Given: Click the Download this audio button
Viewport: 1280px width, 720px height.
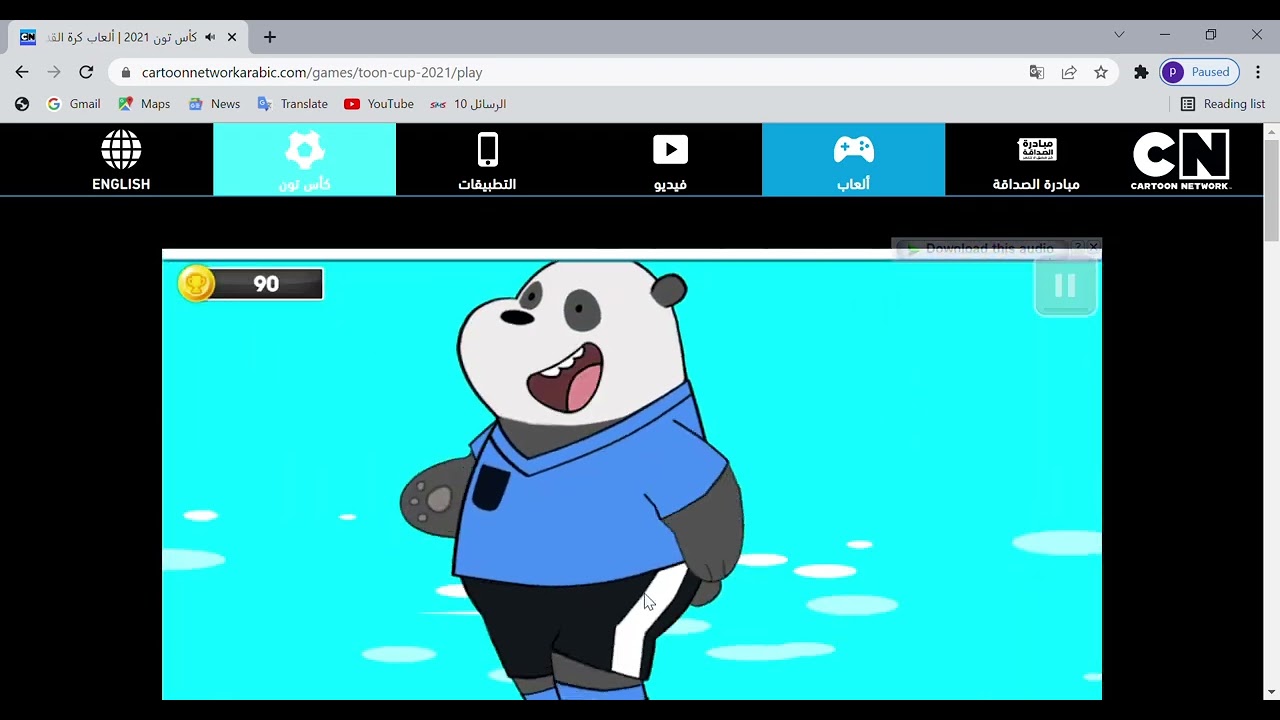Looking at the screenshot, I should (980, 249).
